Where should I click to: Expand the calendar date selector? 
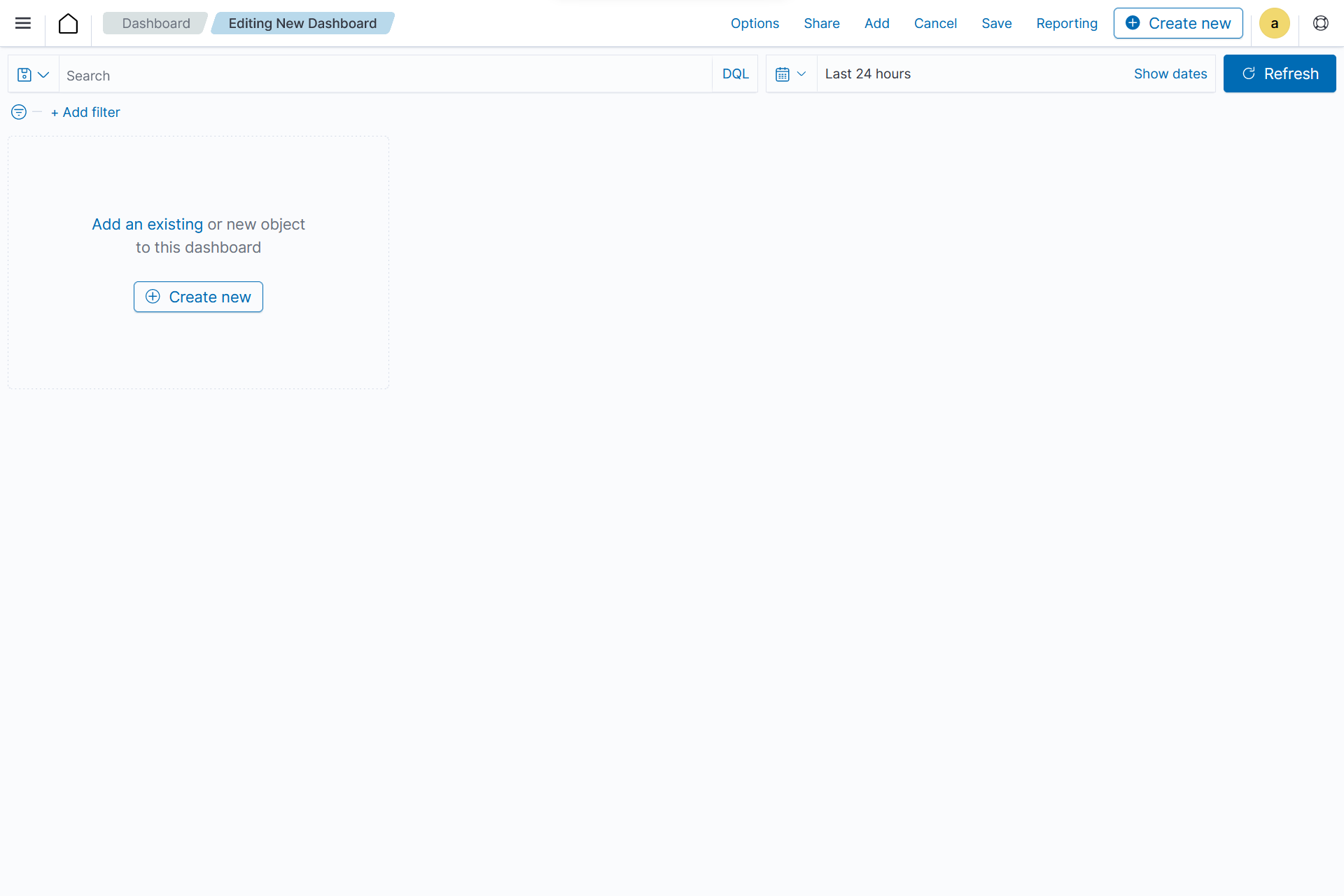coord(791,74)
